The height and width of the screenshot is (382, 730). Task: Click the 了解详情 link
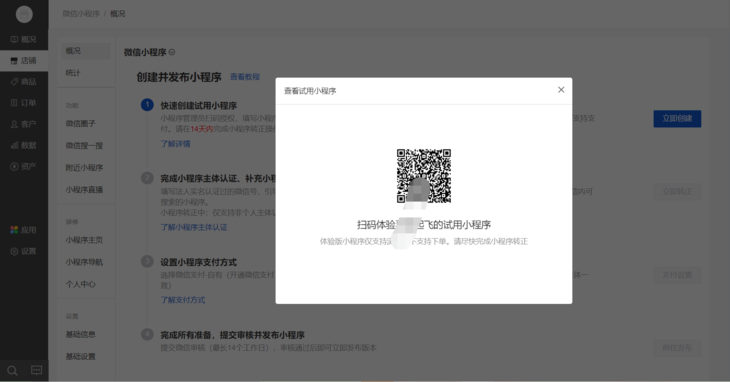176,144
